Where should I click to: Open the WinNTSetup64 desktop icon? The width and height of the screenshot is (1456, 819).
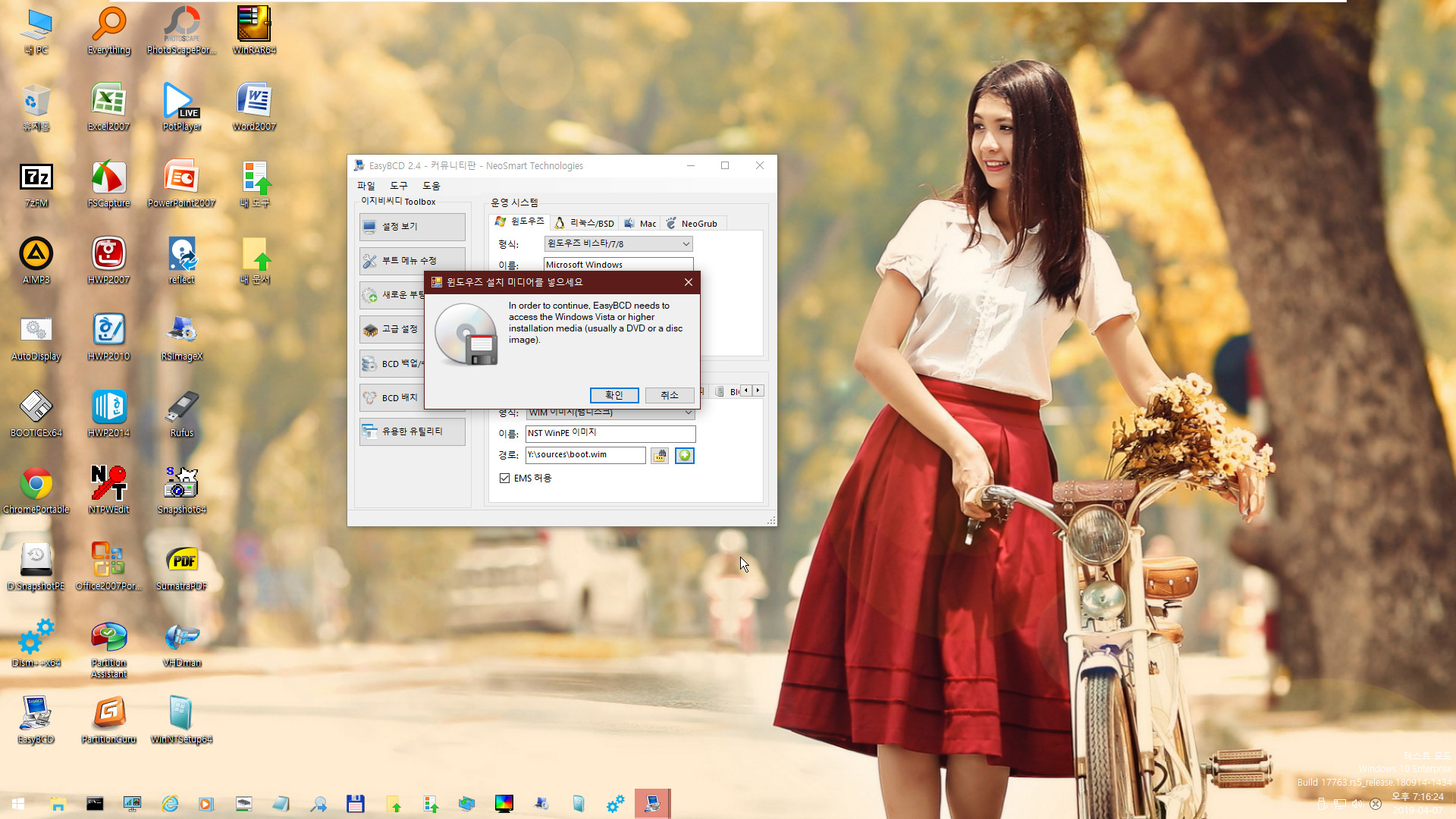[182, 720]
